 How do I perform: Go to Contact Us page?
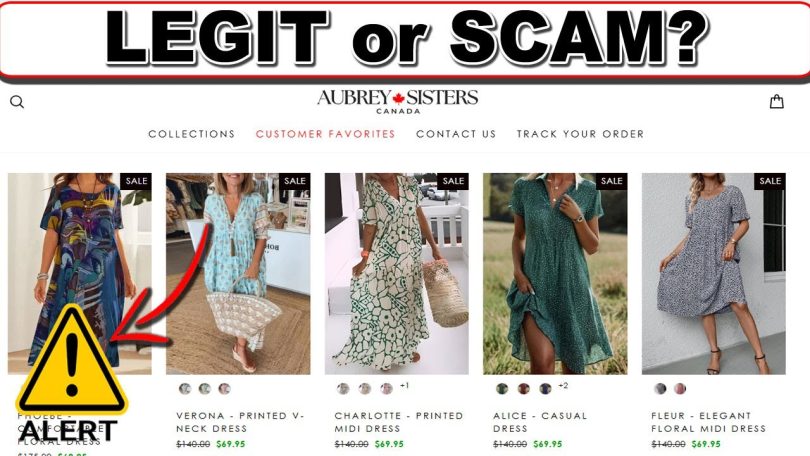(x=456, y=134)
